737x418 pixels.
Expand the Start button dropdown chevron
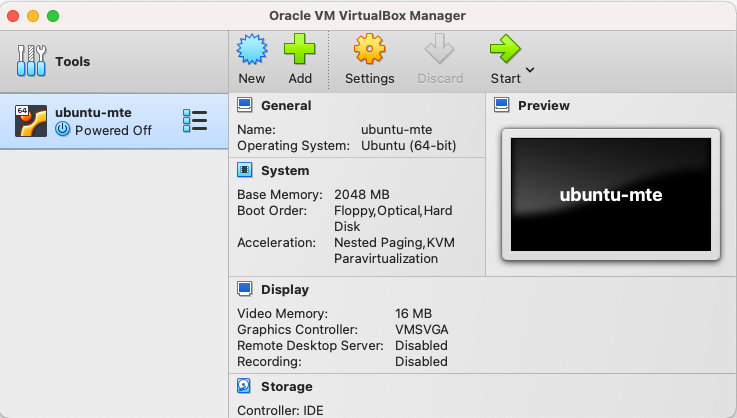(x=530, y=70)
